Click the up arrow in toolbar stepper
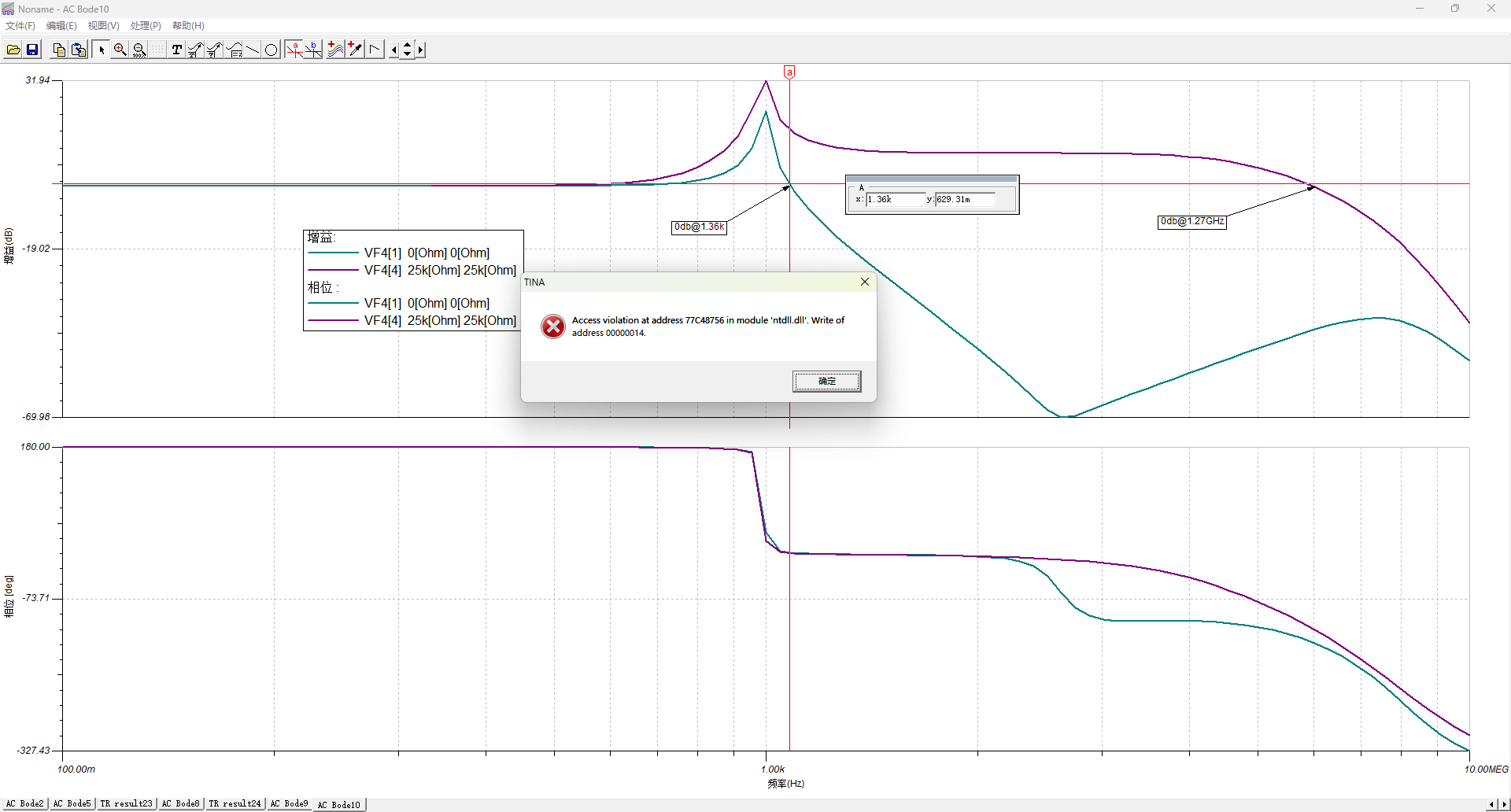The width and height of the screenshot is (1511, 812). [x=407, y=46]
